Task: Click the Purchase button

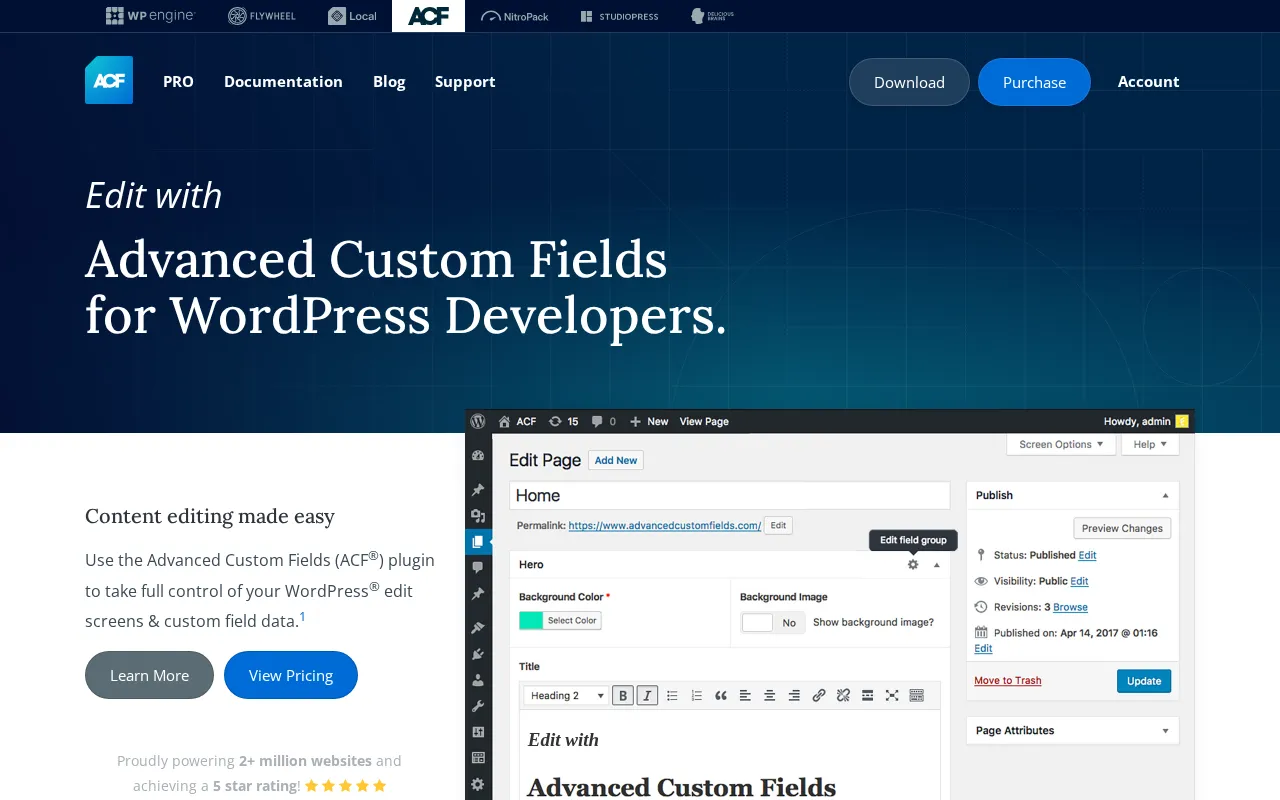Action: pyautogui.click(x=1034, y=82)
